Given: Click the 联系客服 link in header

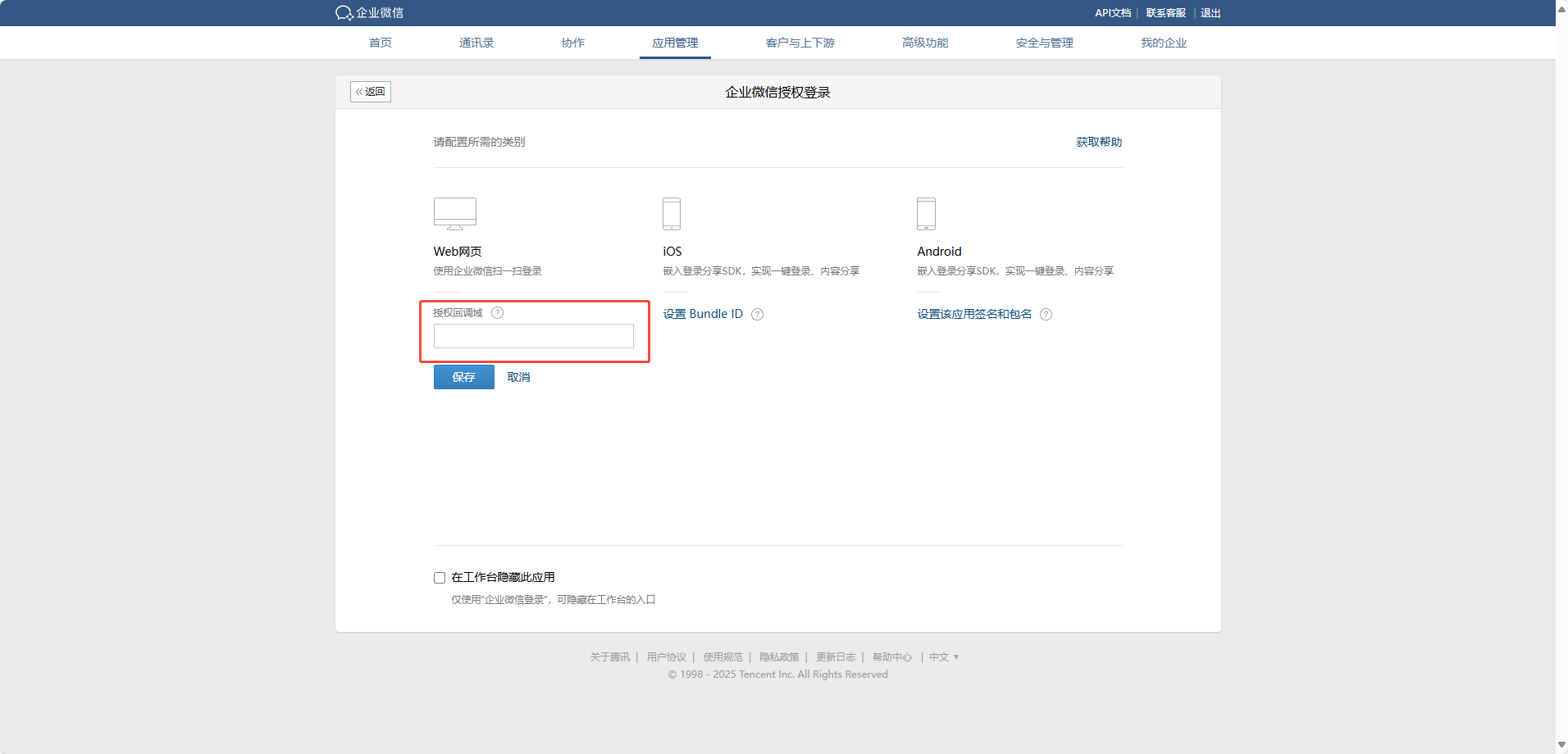Looking at the screenshot, I should [x=1166, y=13].
